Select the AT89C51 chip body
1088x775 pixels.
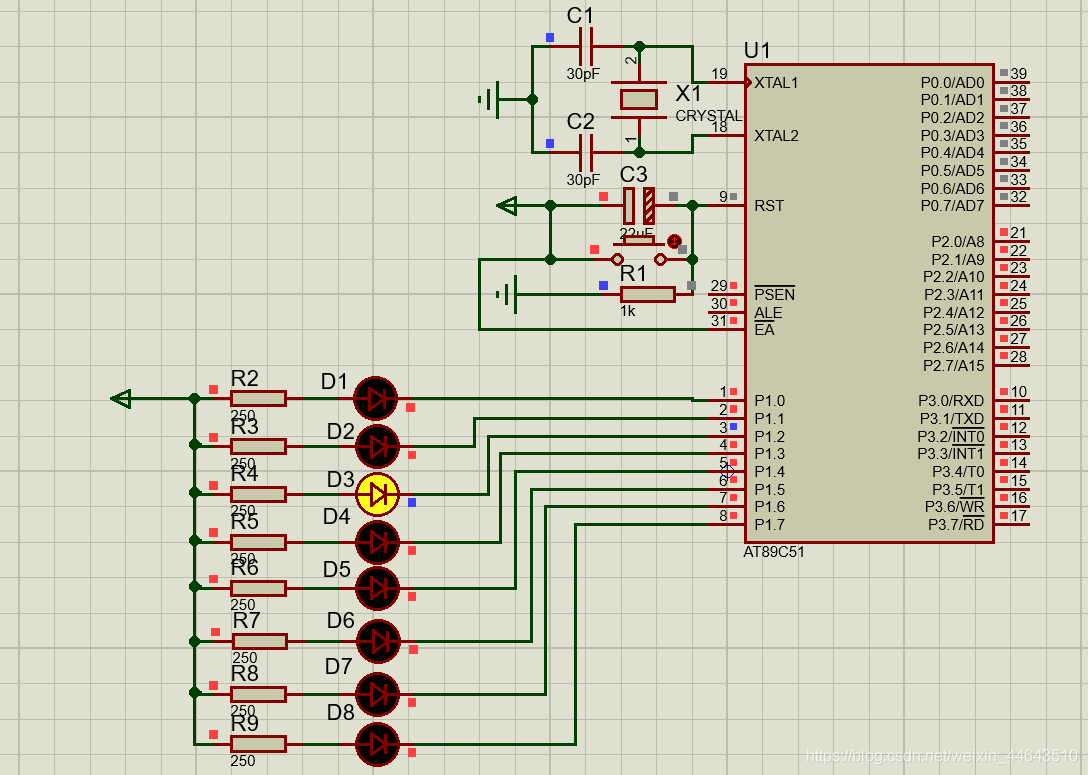click(x=869, y=304)
